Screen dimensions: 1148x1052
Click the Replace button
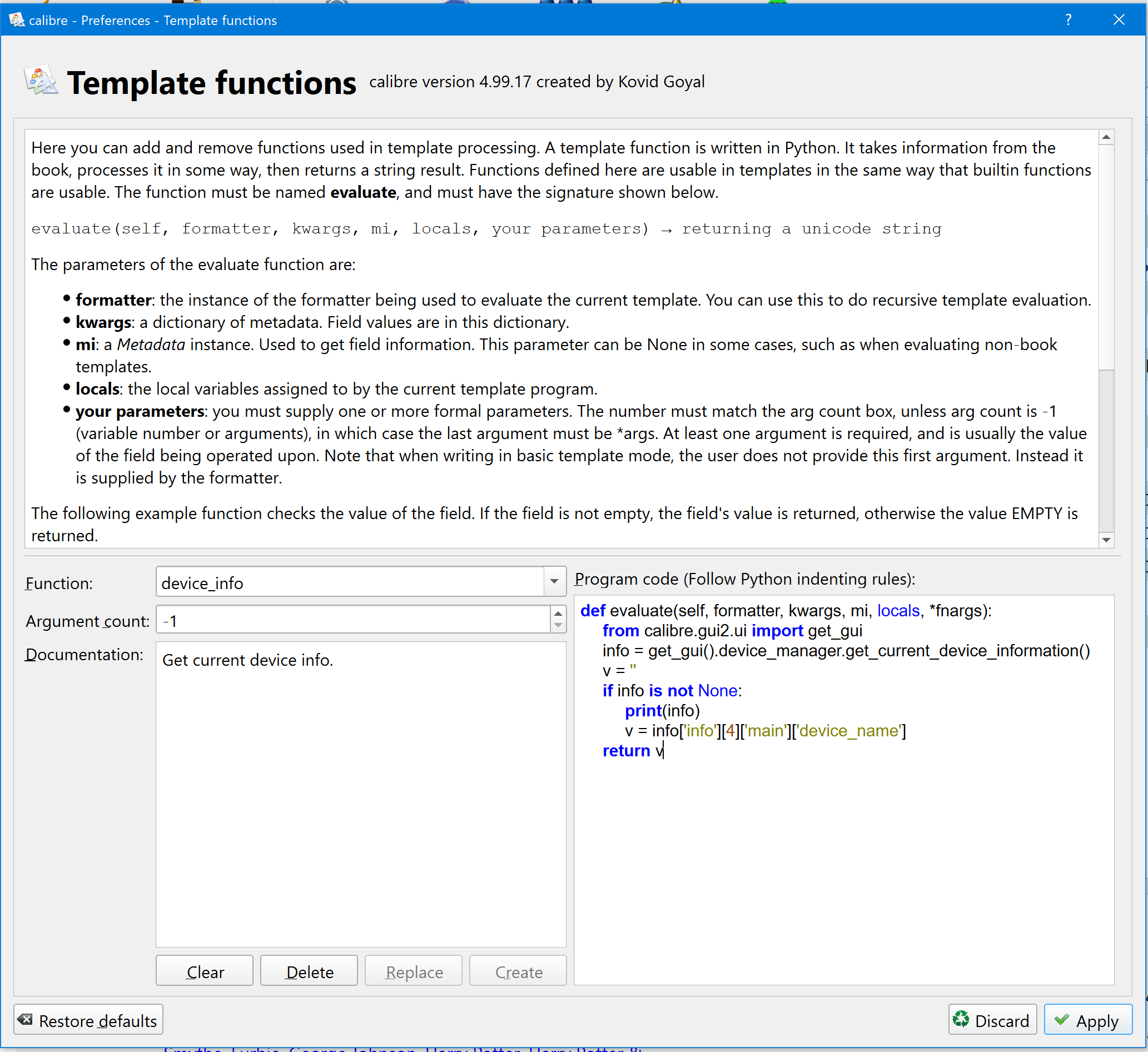[414, 971]
